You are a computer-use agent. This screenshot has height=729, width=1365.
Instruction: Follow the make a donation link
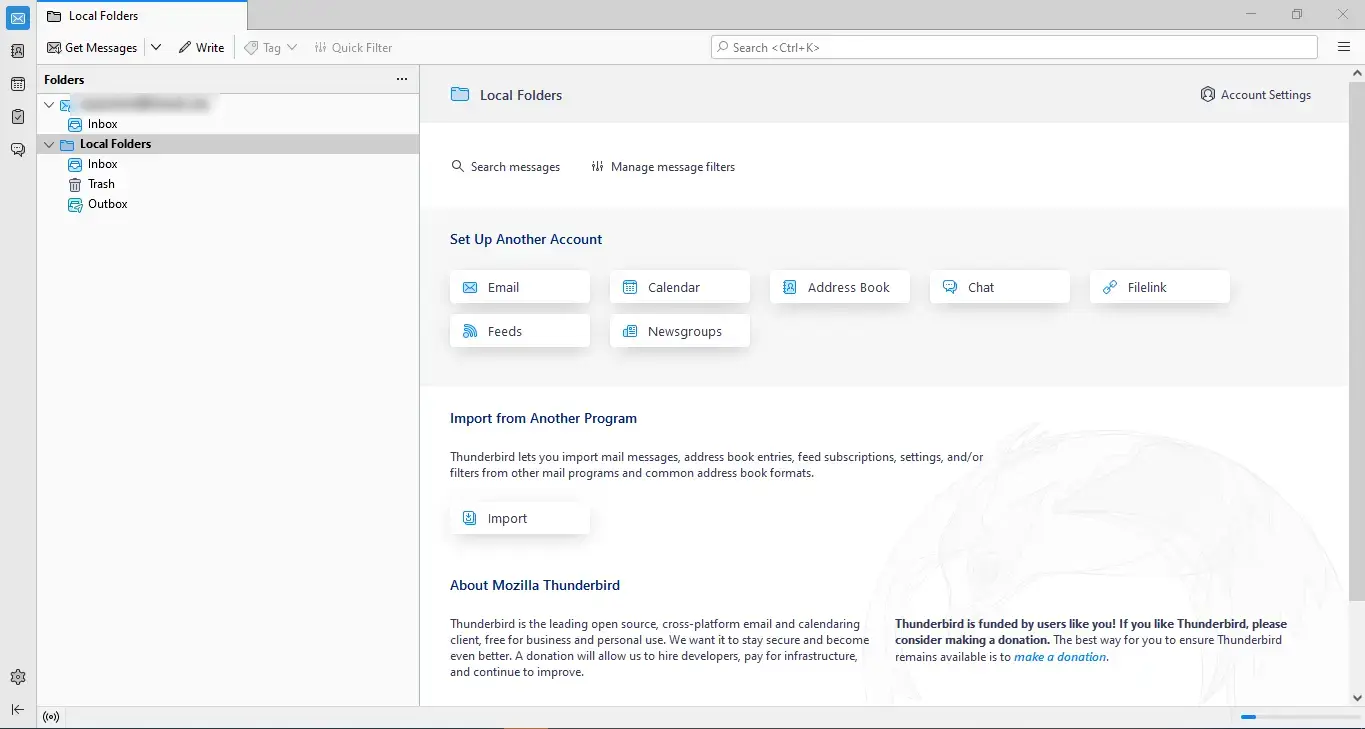pyautogui.click(x=1060, y=657)
